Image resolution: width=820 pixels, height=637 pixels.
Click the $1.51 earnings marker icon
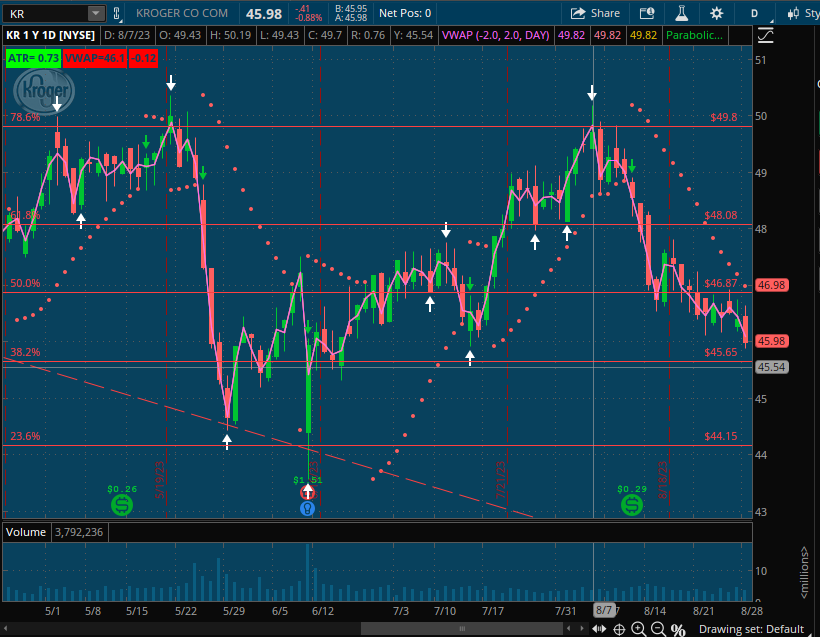click(308, 492)
